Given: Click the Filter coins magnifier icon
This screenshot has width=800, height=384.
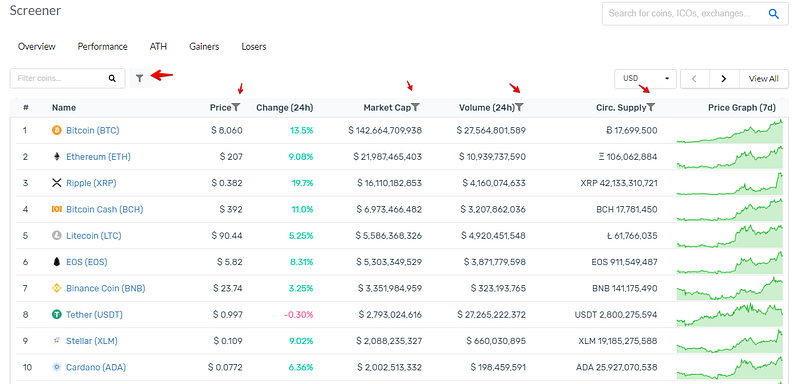Looking at the screenshot, I should click(112, 79).
